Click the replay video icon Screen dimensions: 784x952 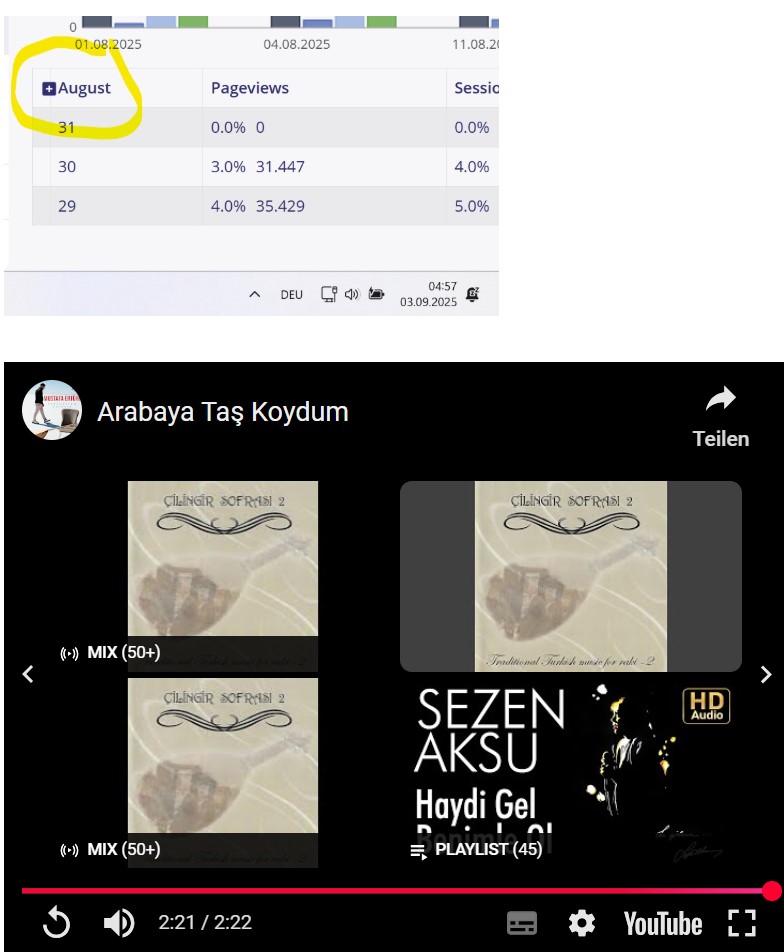(x=56, y=923)
